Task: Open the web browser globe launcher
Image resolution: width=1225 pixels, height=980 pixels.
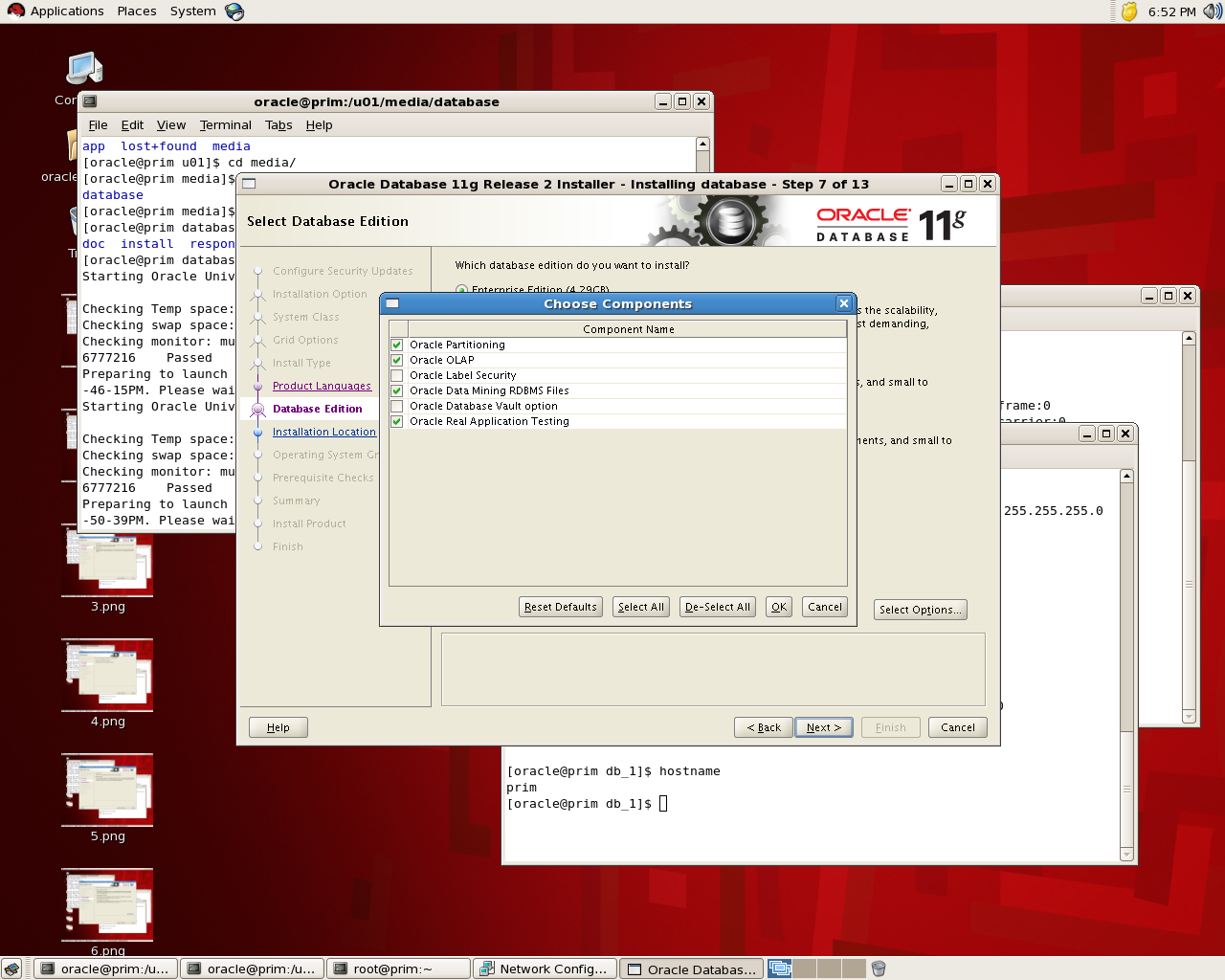Action: tap(234, 11)
